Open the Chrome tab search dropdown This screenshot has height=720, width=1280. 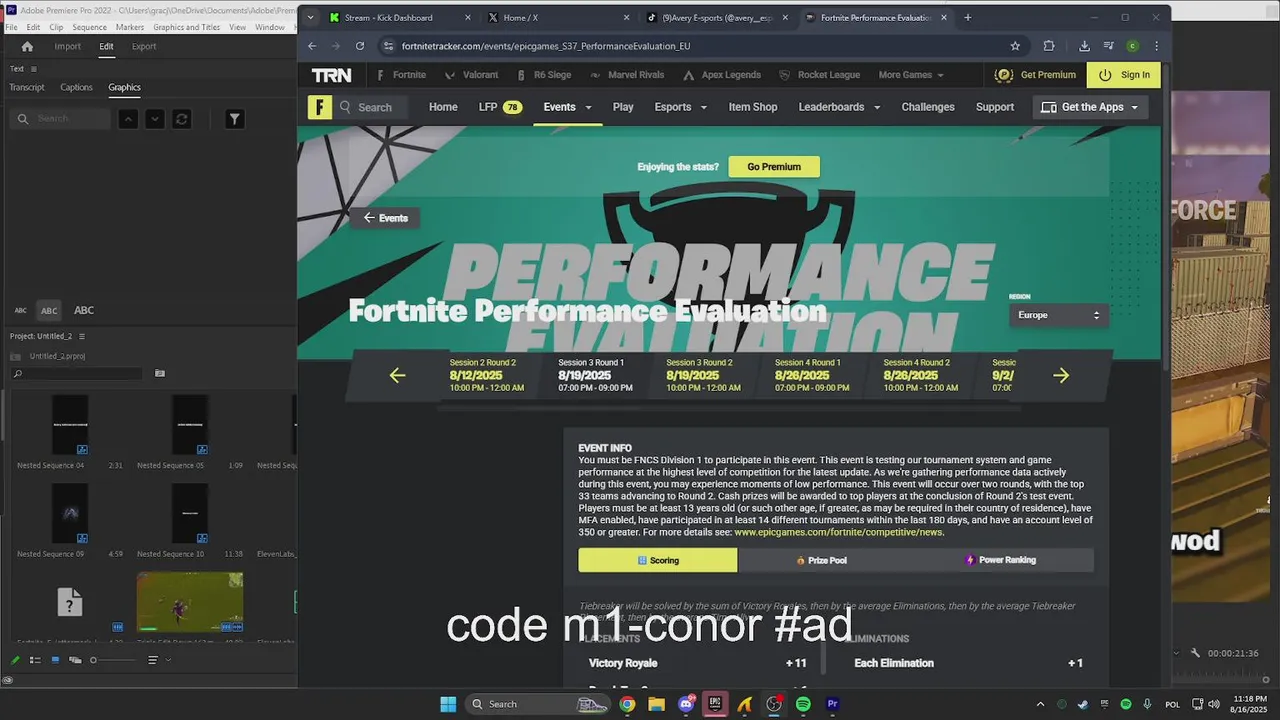click(310, 17)
